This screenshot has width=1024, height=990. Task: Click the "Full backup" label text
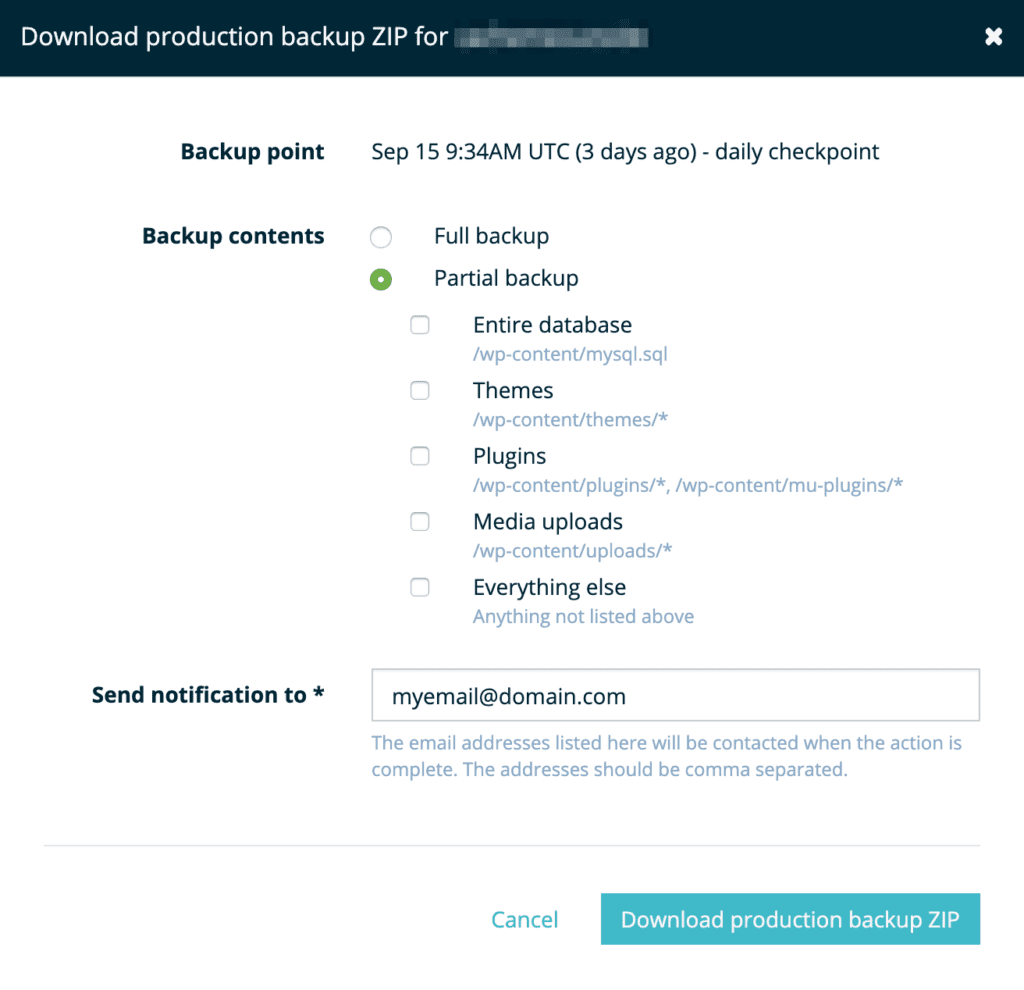pos(491,237)
